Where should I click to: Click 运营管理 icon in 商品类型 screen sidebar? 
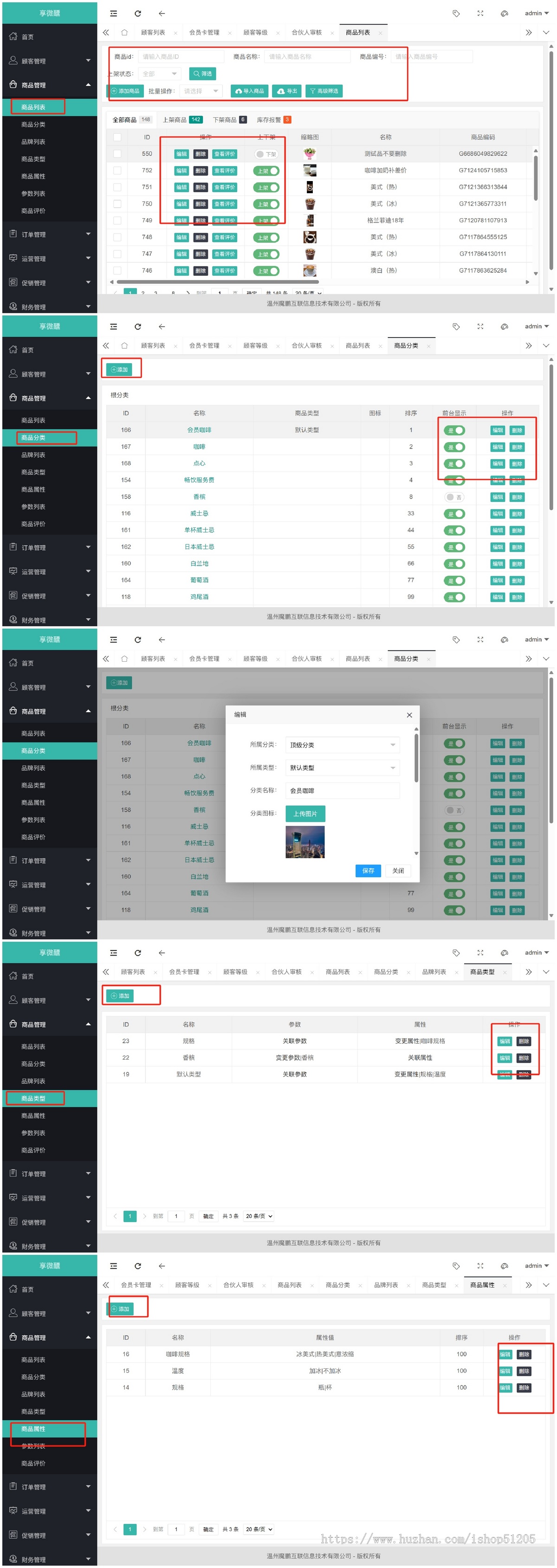tap(13, 1197)
